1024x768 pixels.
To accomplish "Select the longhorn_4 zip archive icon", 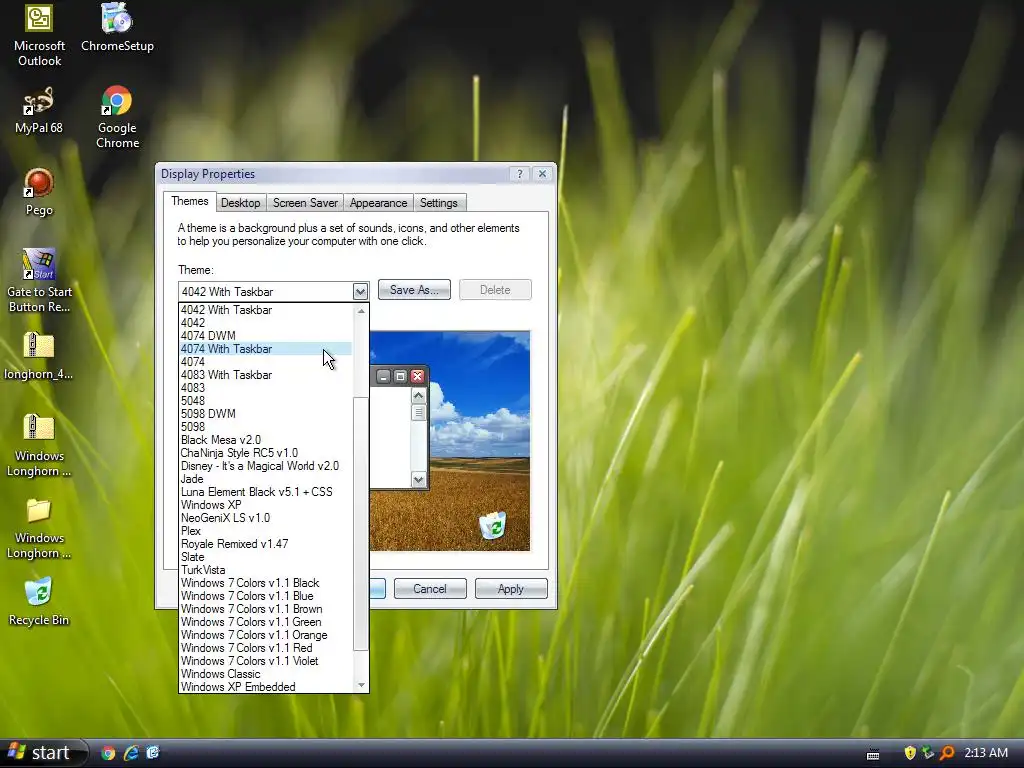I will coord(39,356).
